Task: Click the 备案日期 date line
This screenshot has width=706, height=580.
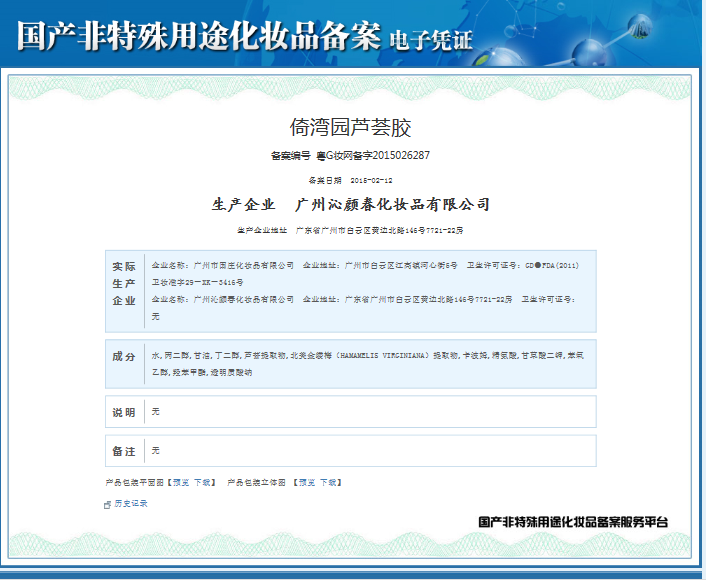Action: pos(350,180)
